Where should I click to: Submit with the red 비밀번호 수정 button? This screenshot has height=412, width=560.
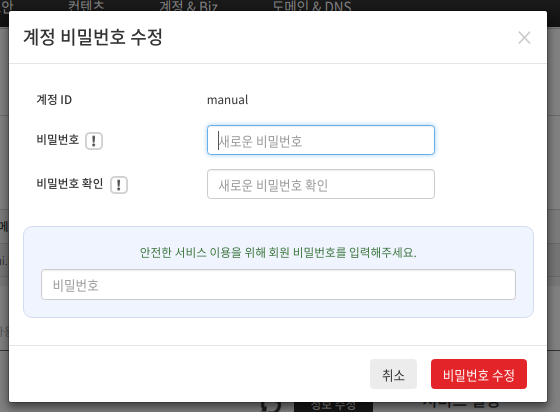click(x=479, y=374)
